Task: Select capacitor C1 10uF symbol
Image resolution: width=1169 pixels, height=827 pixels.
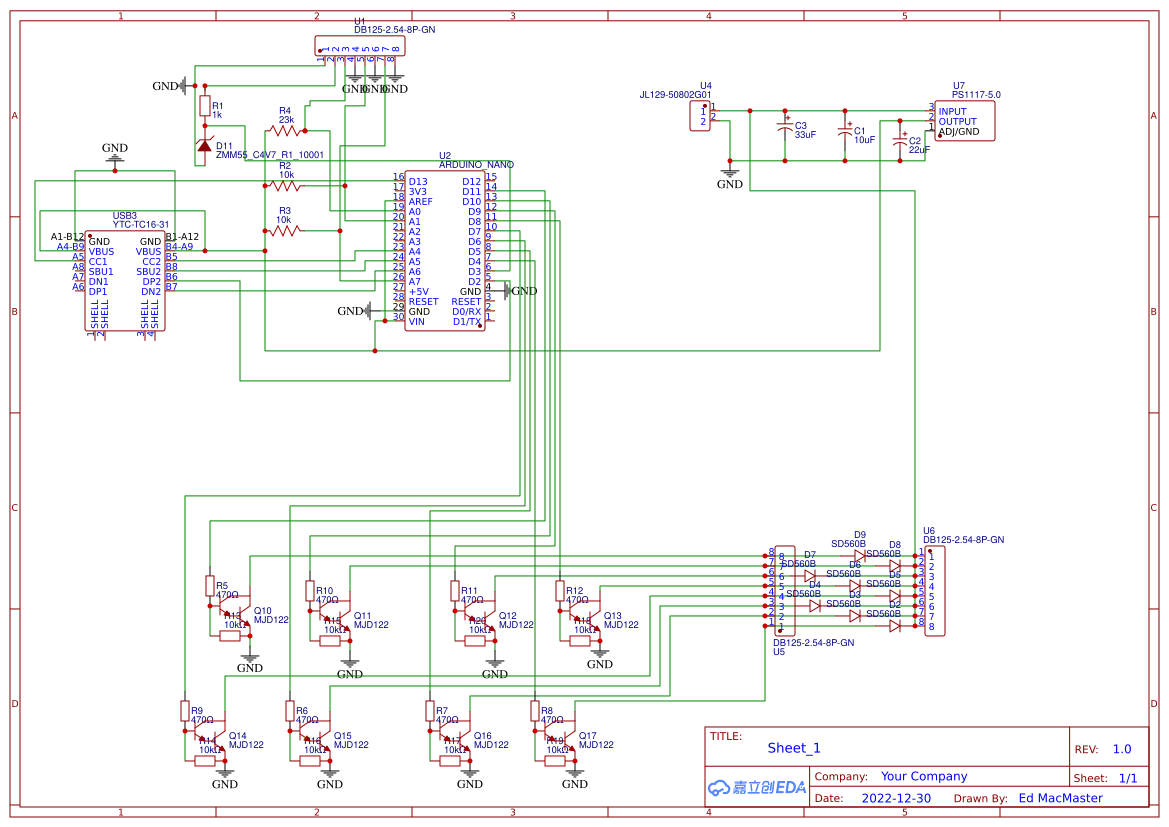Action: [846, 131]
